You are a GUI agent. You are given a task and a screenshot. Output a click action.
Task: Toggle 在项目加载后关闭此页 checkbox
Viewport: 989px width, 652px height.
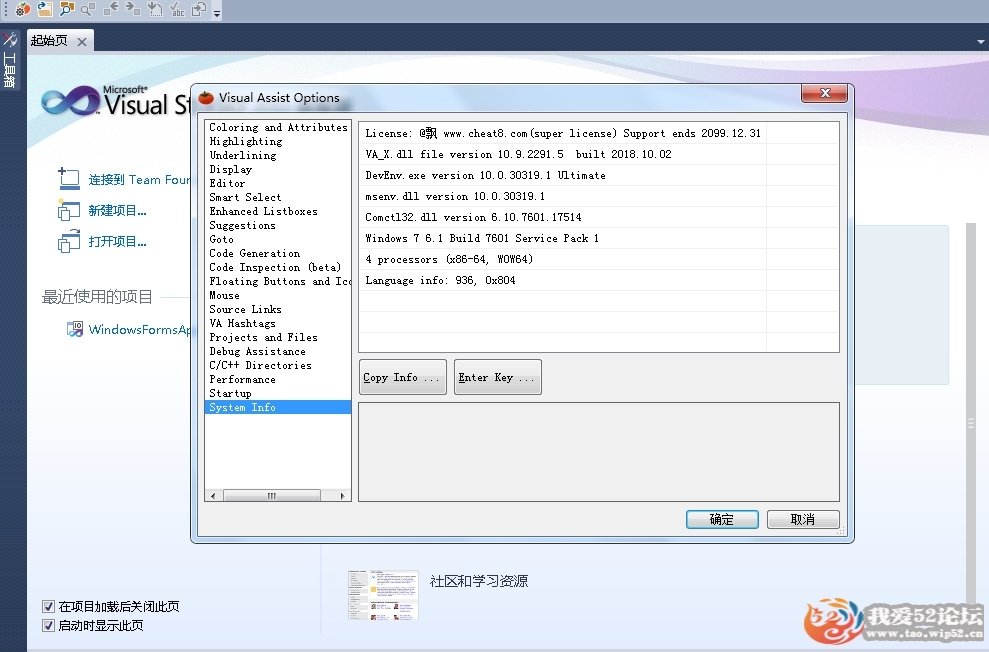pyautogui.click(x=48, y=607)
